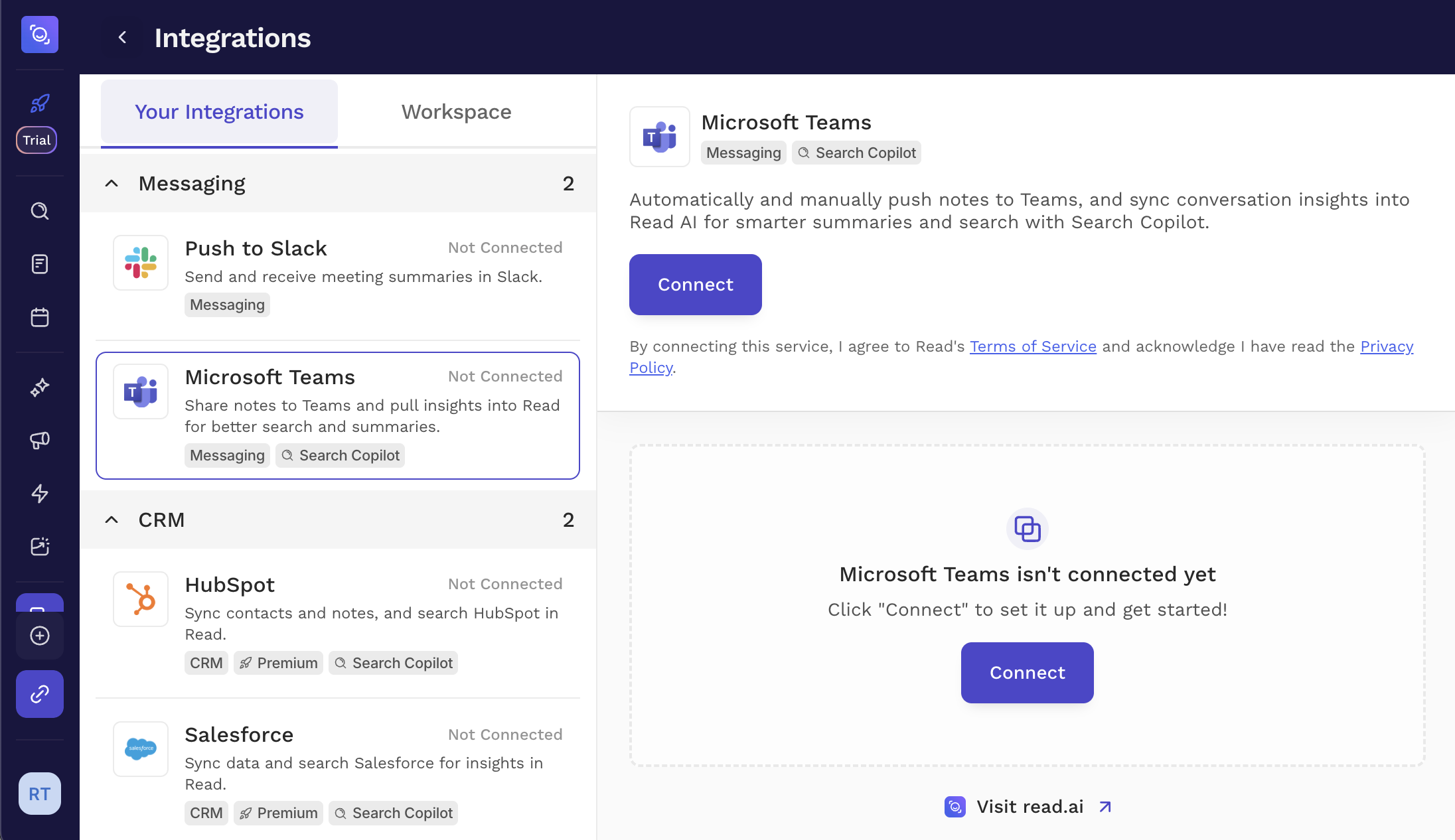Click the Visit read.ai link

tap(1028, 807)
